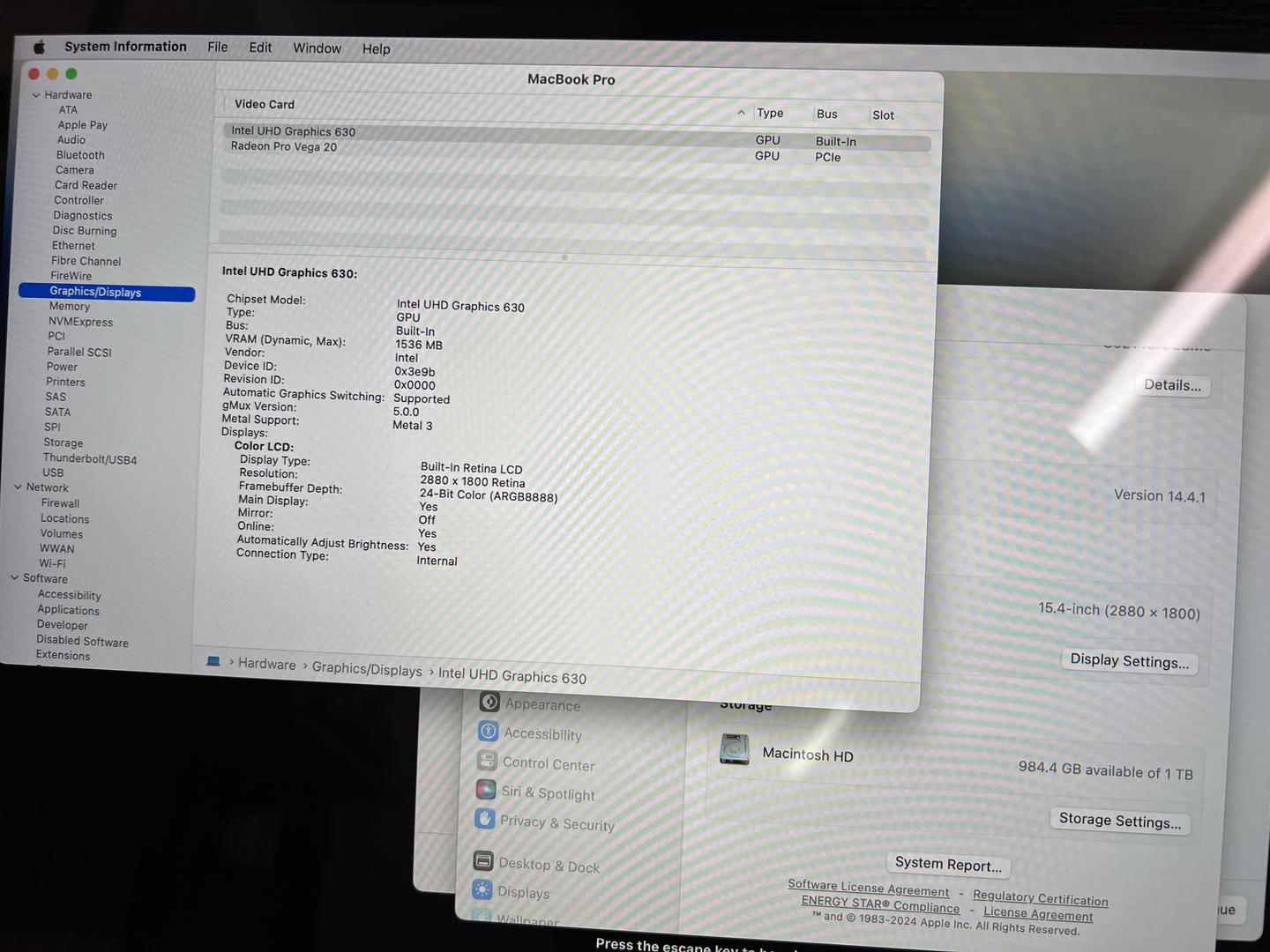Screen dimensions: 1270x952
Task: Click Hardware in the path bar
Action: (x=266, y=665)
